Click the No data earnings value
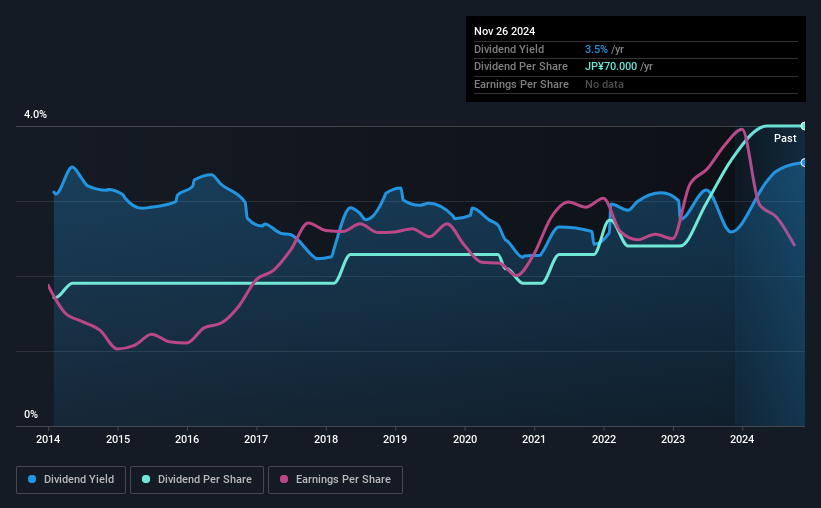The height and width of the screenshot is (508, 821). tap(604, 84)
